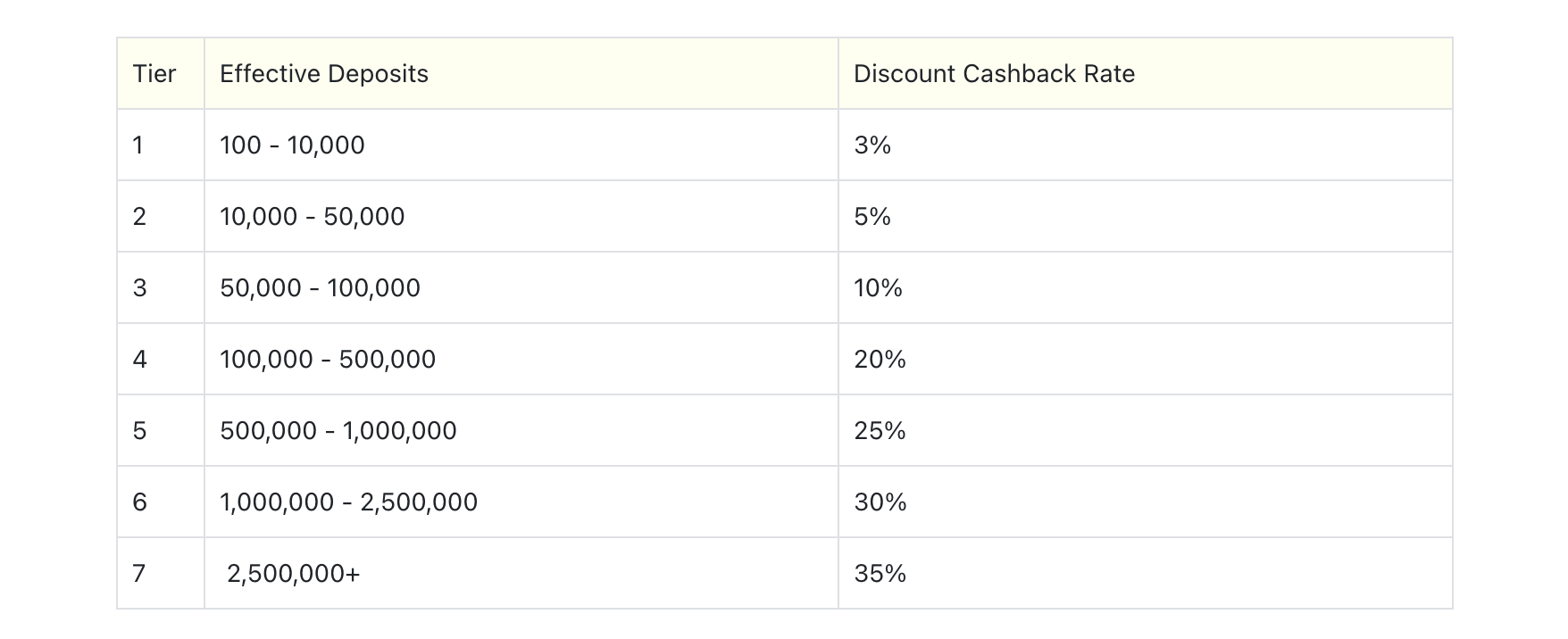Select the 500,000 - 1,000,000 deposits cell
Viewport: 1568px width, 639px height.
point(521,430)
